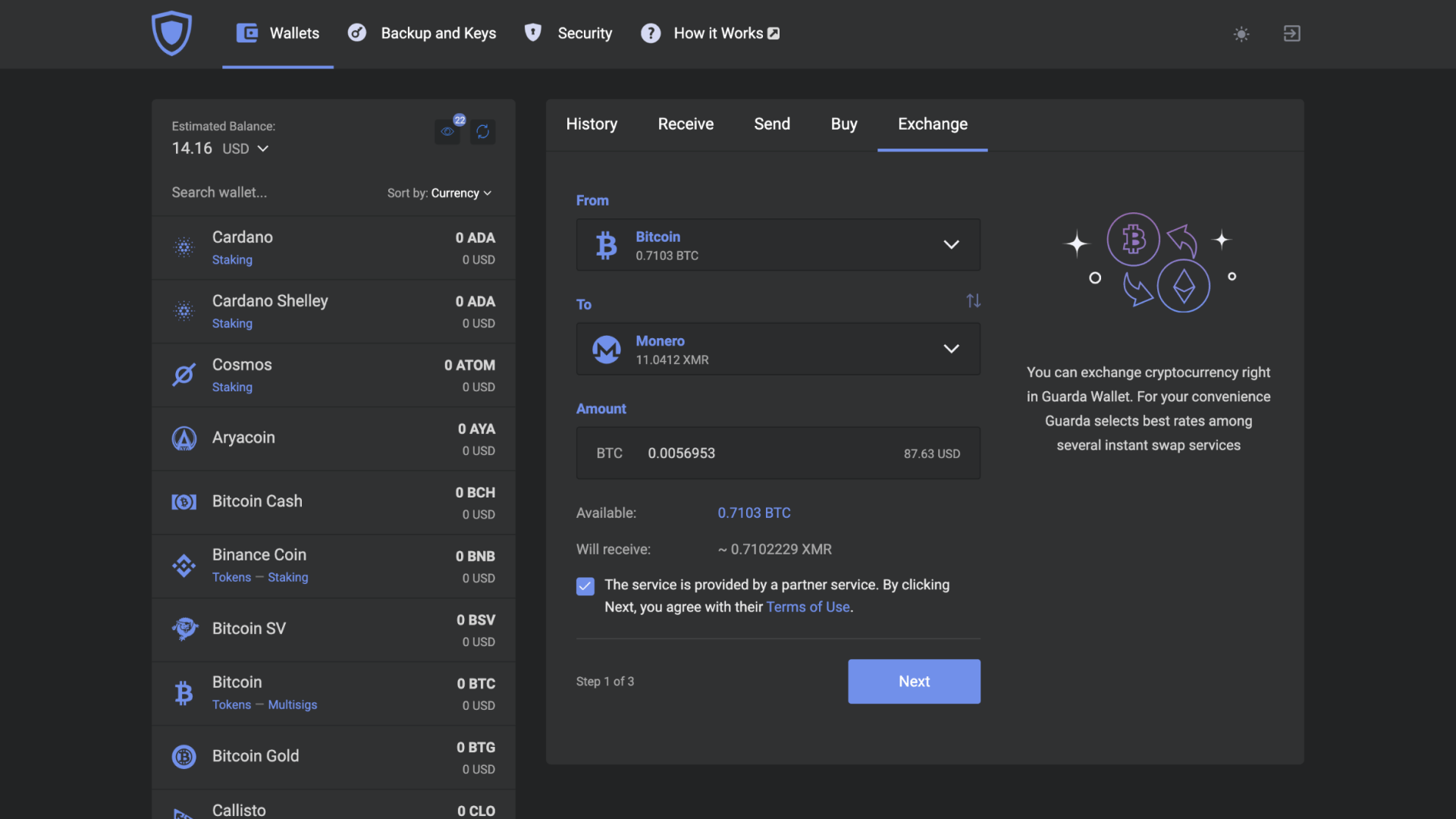Switch to the Send tab

772,124
